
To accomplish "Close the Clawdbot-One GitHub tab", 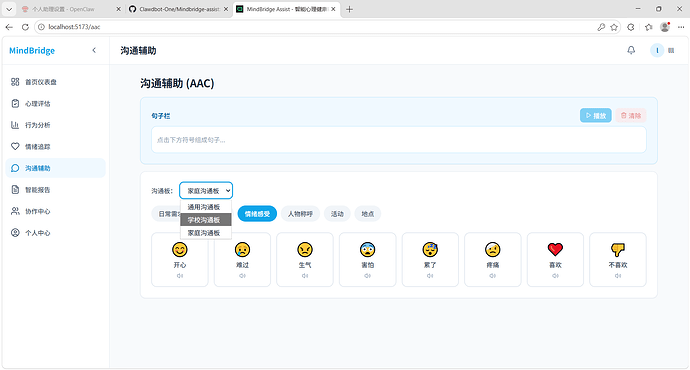I will pyautogui.click(x=226, y=9).
